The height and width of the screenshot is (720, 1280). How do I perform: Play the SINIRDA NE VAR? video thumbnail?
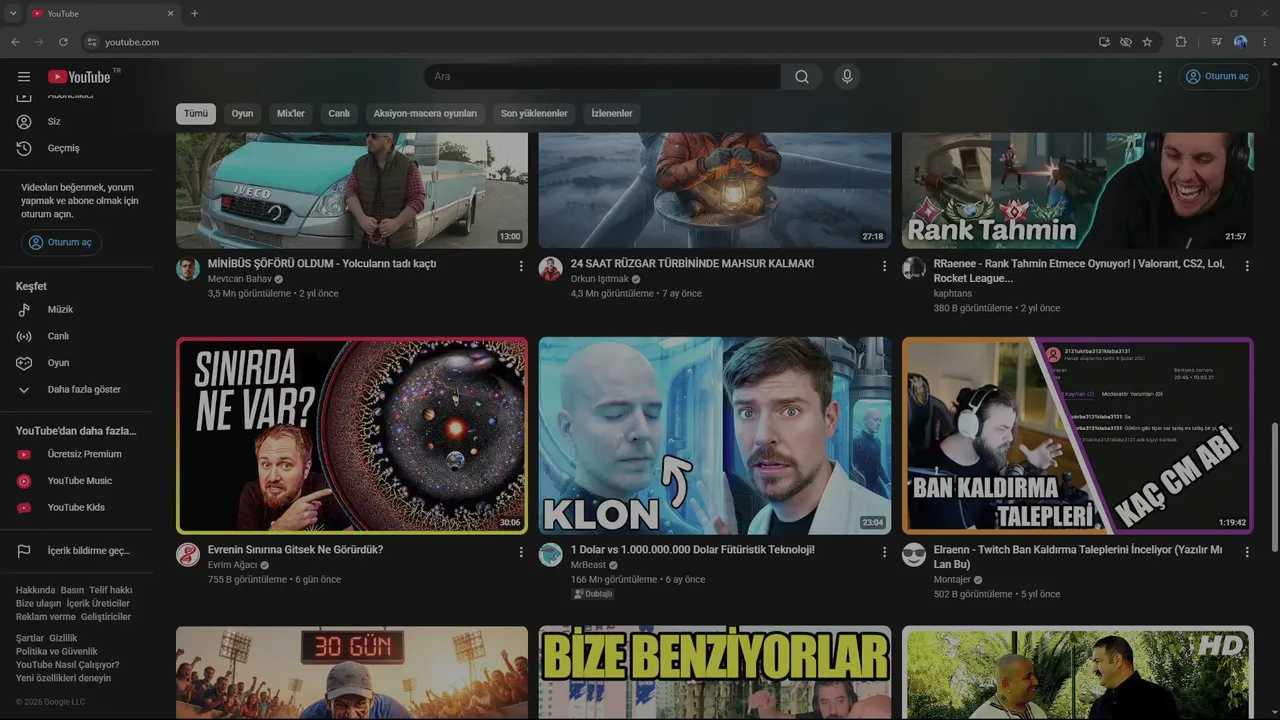click(x=352, y=436)
